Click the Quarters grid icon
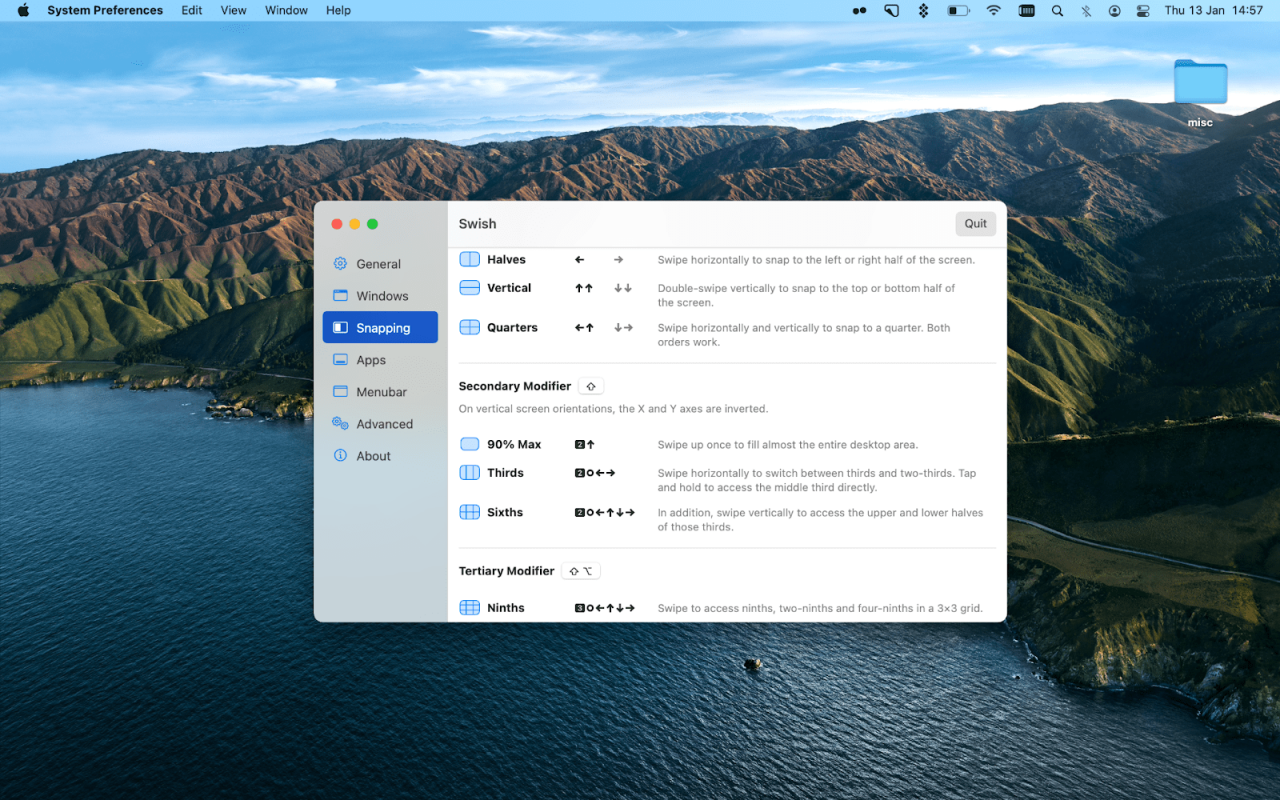Viewport: 1280px width, 800px height. point(469,328)
